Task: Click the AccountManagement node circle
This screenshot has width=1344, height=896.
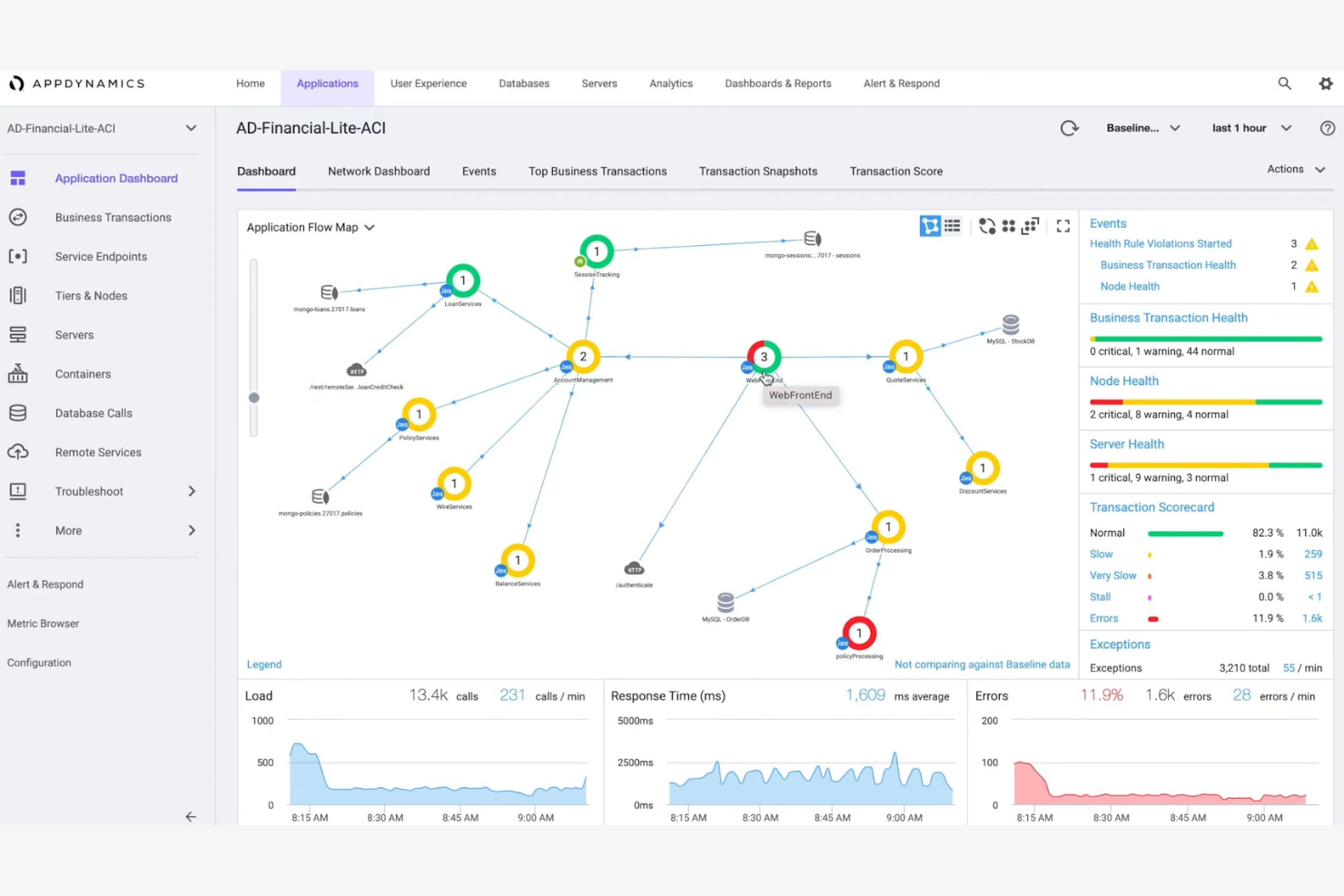Action: tap(583, 357)
